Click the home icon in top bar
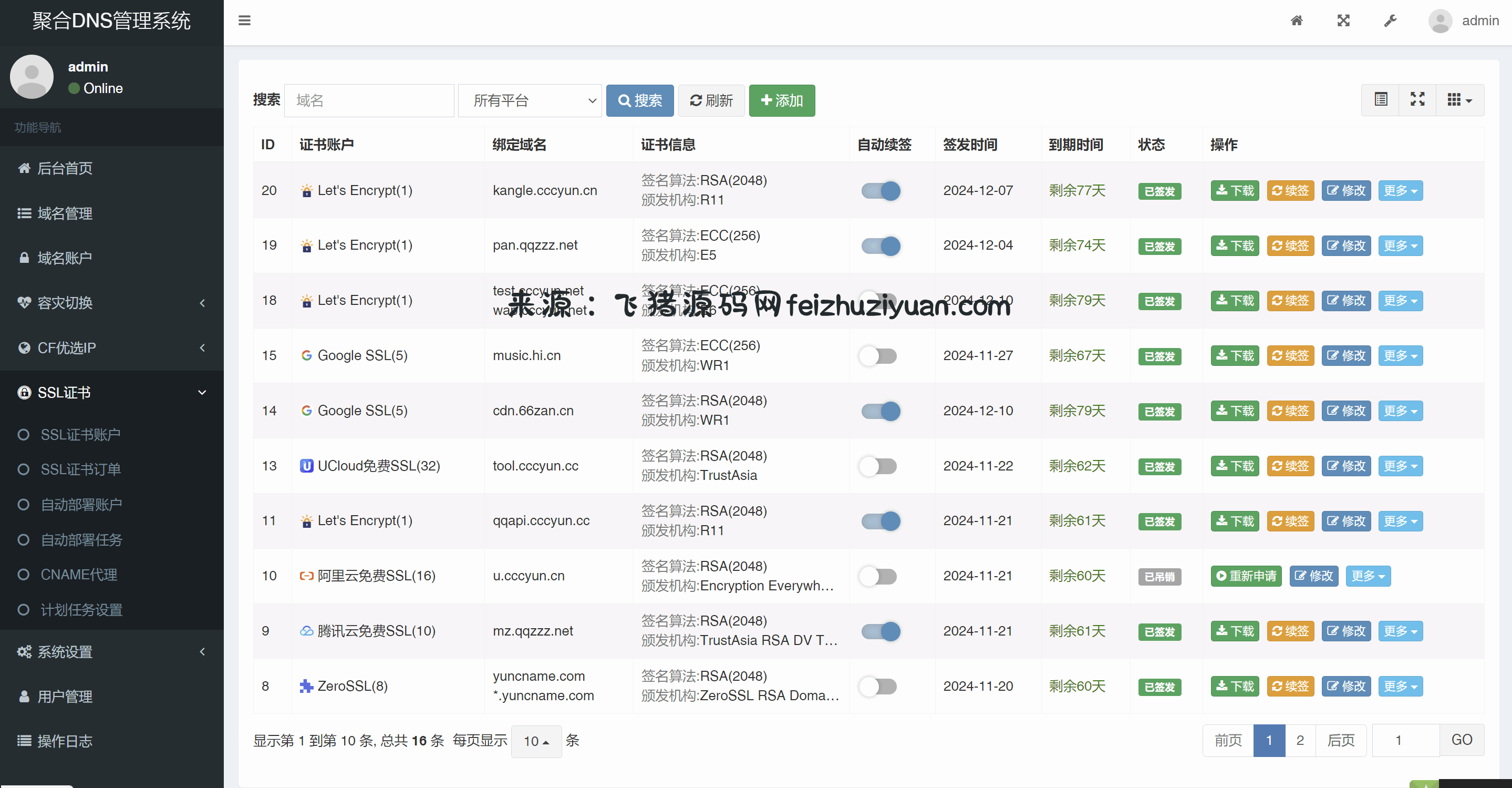1512x788 pixels. [x=1297, y=21]
